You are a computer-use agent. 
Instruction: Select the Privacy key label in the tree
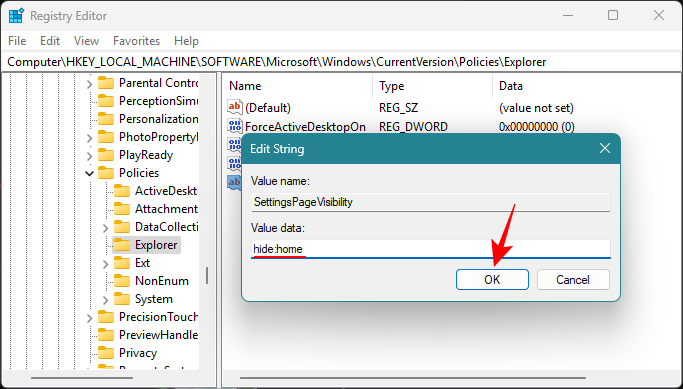coord(138,353)
